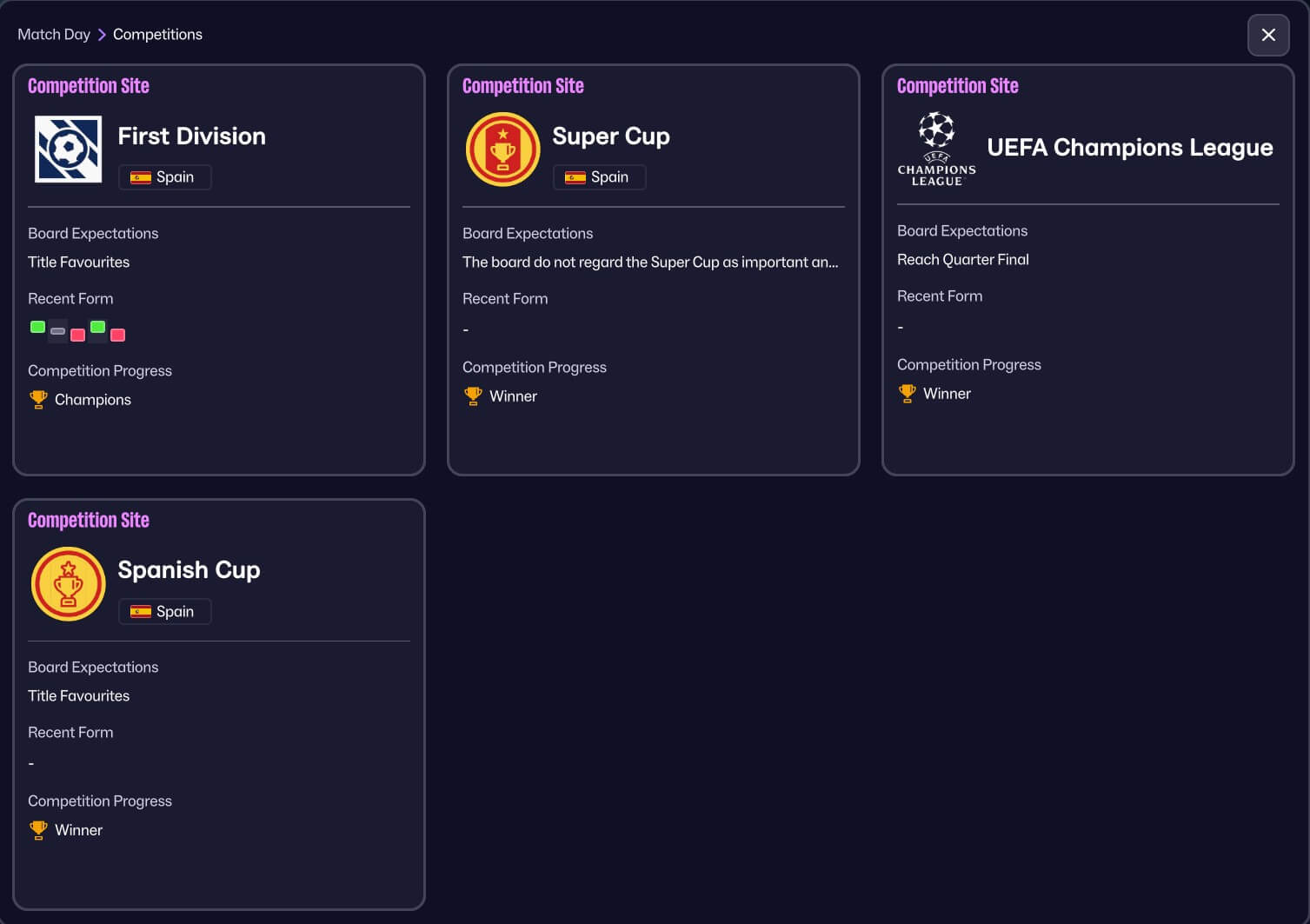Click the grey draw form indicator
The image size is (1310, 924).
(57, 331)
